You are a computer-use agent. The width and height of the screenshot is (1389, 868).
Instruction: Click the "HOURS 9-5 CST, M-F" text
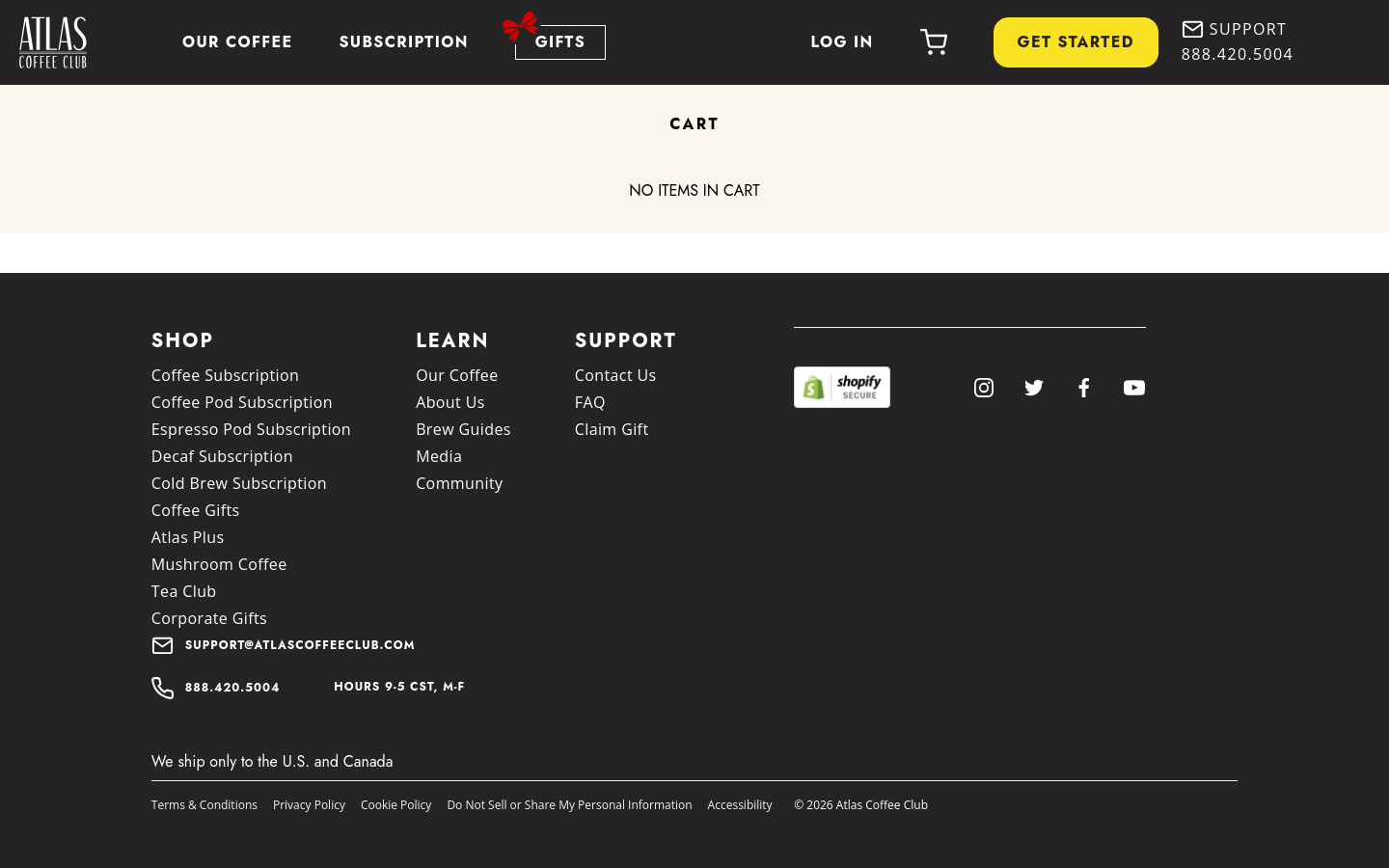coord(399,687)
